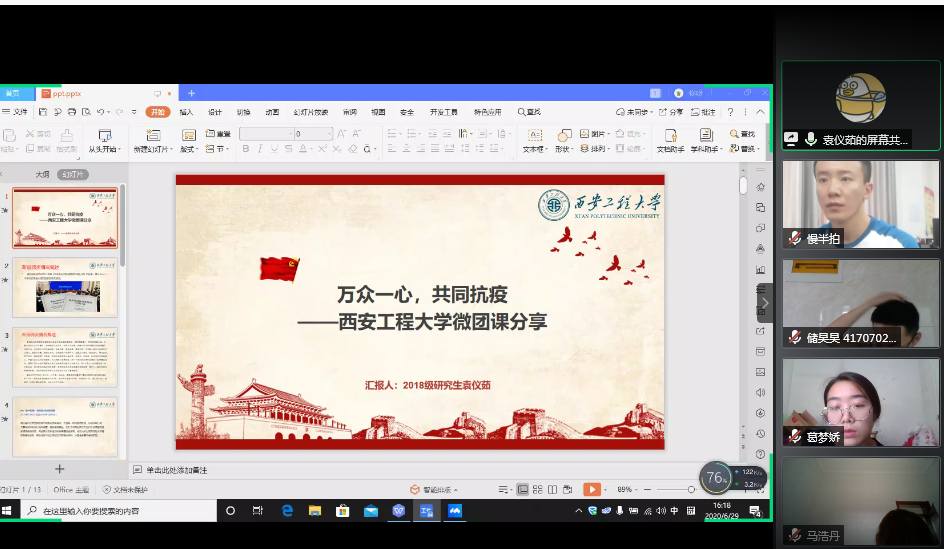The image size is (944, 549).
Task: Toggle bold formatting
Action: (x=246, y=149)
